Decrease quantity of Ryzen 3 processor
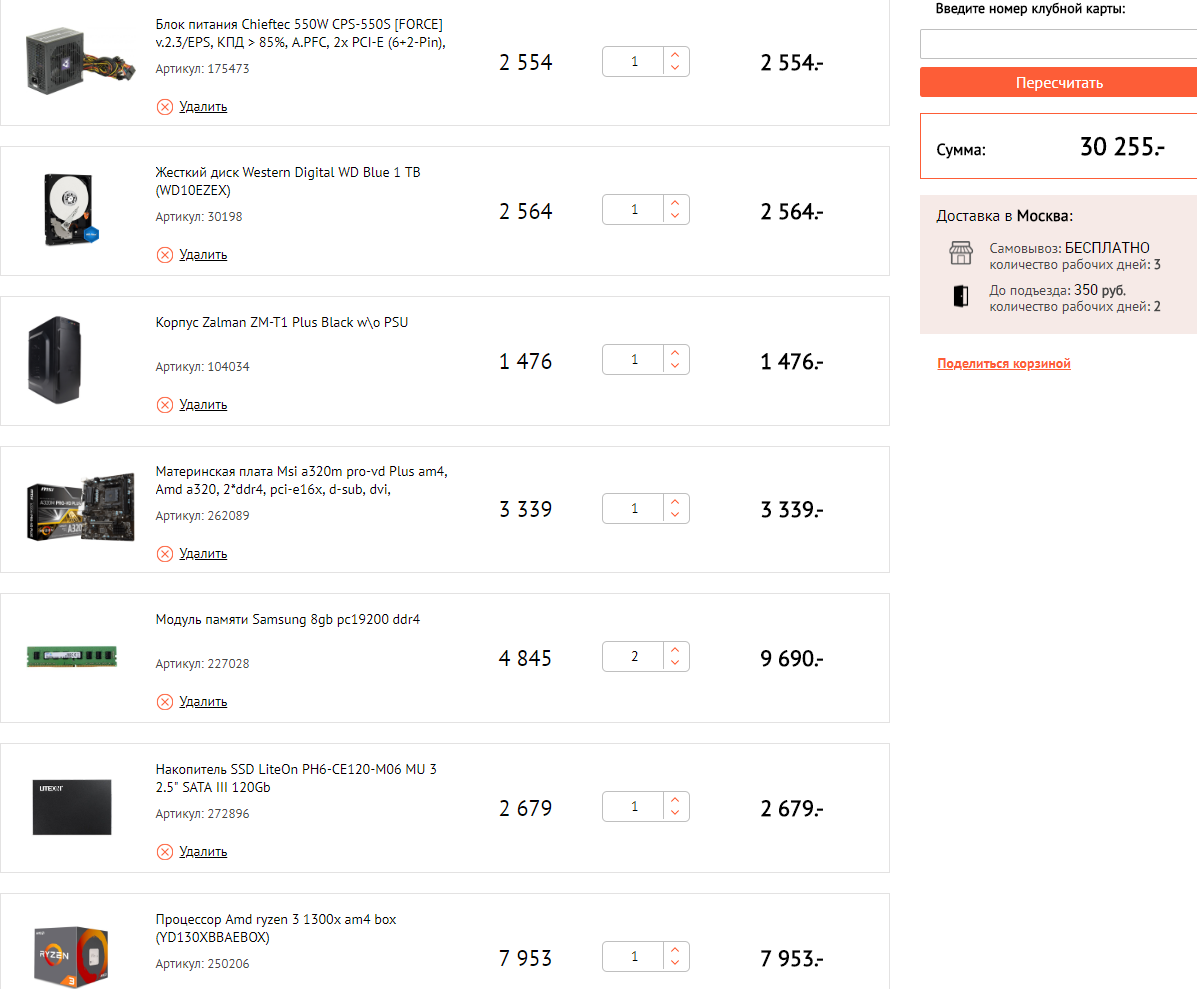The image size is (1197, 989). [676, 963]
